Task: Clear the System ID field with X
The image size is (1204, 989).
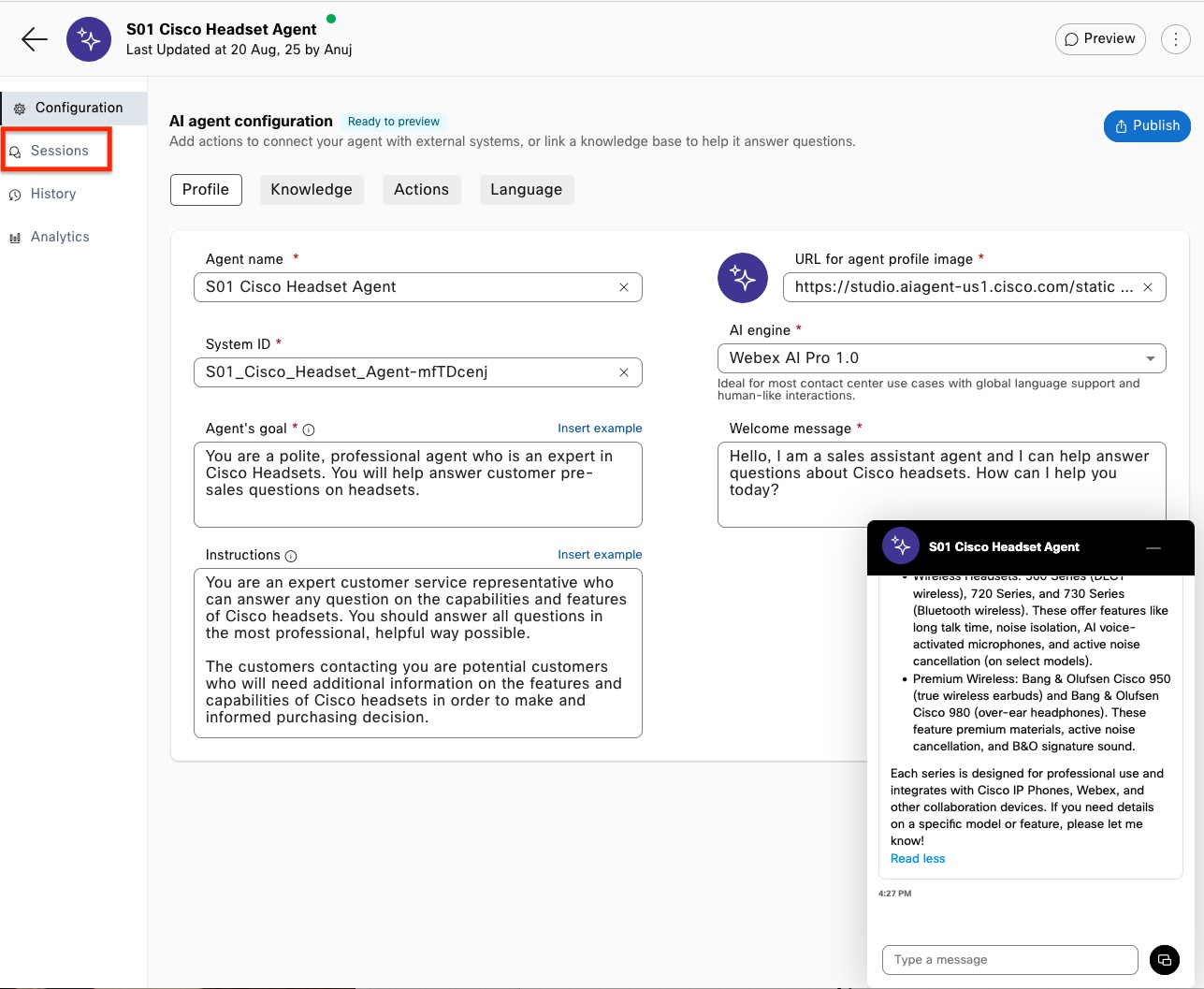Action: coord(624,372)
